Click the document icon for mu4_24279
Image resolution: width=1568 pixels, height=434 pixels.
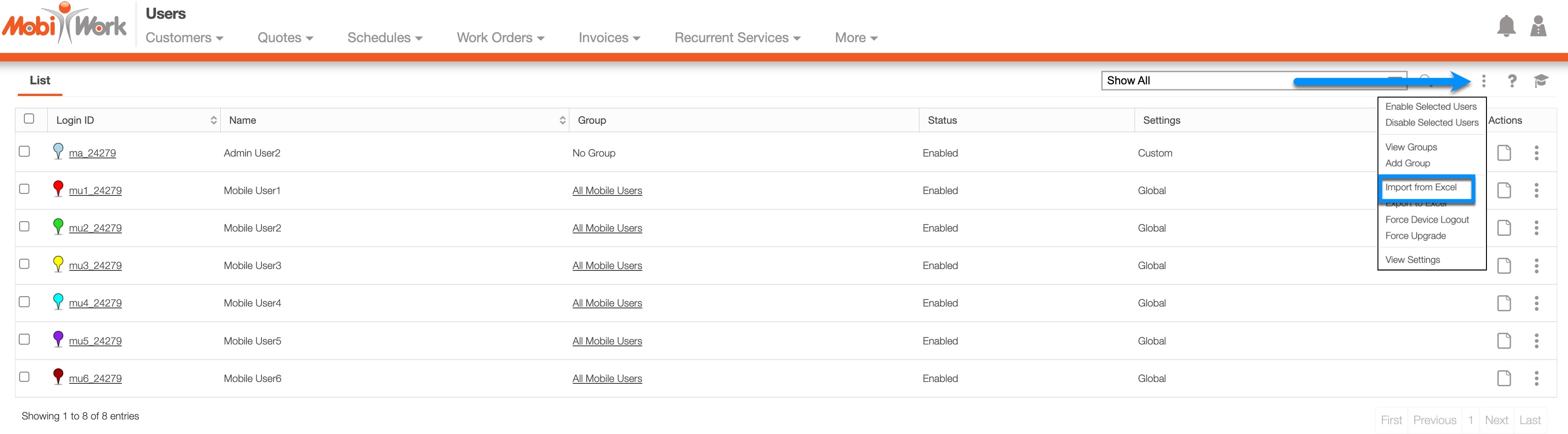pyautogui.click(x=1503, y=303)
